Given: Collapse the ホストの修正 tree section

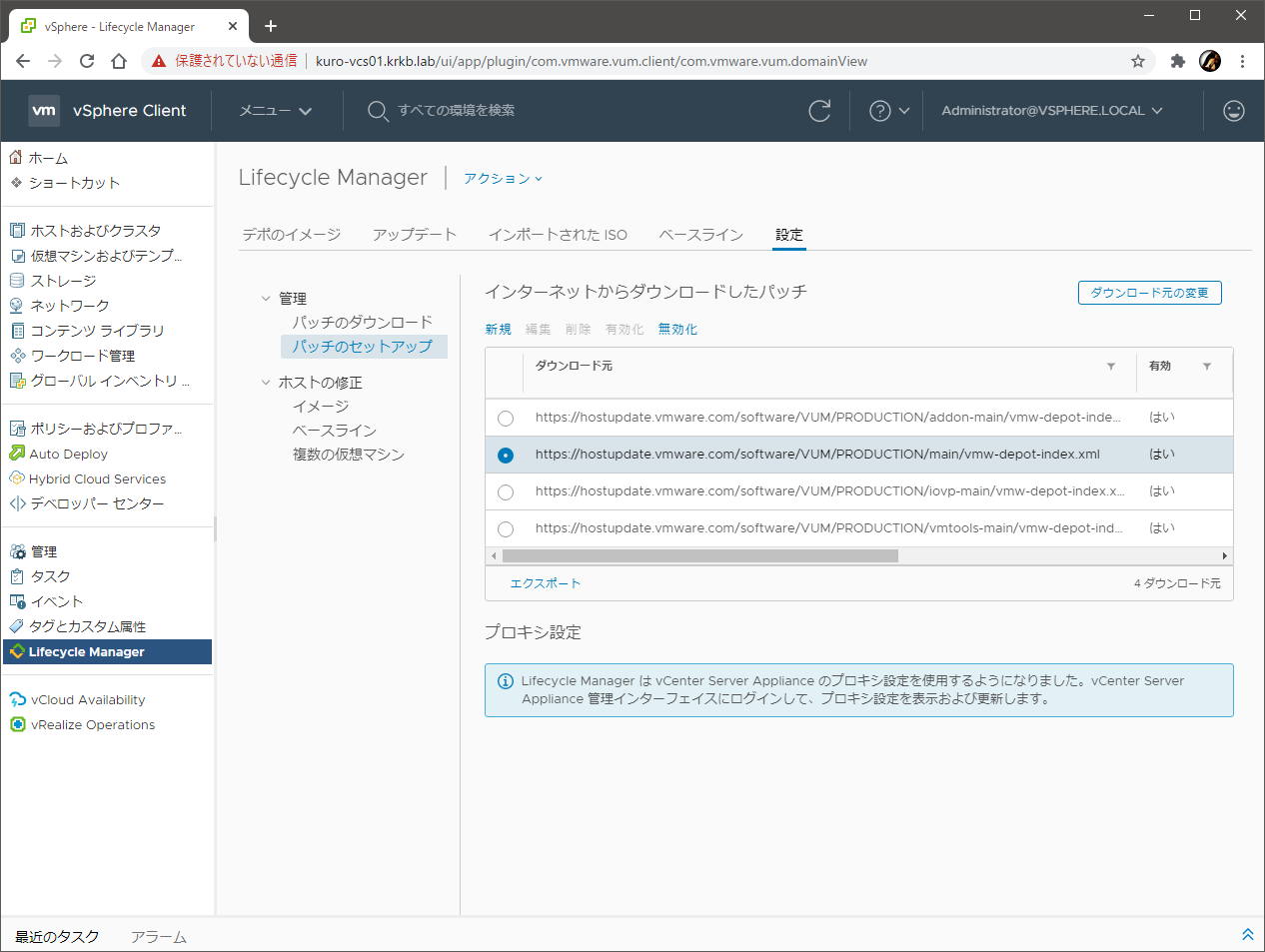Looking at the screenshot, I should pyautogui.click(x=266, y=383).
